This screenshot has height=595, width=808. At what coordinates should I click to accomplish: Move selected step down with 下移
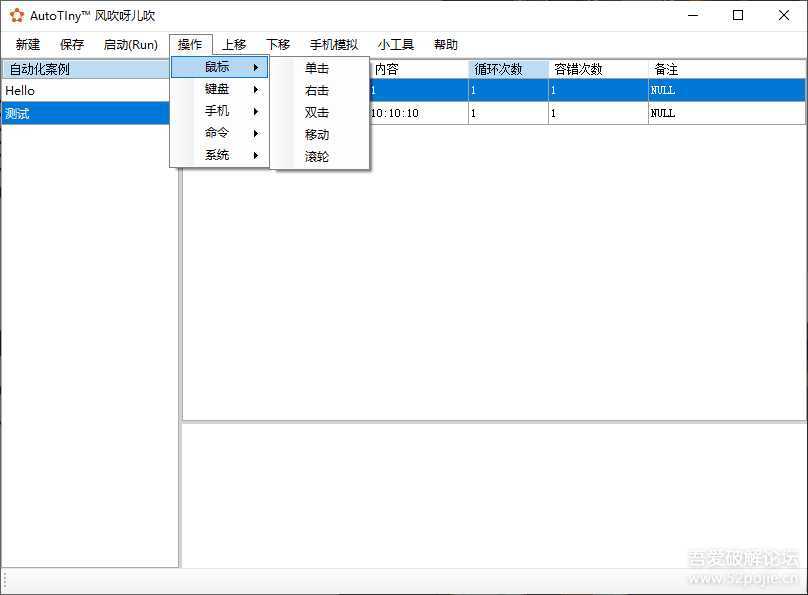[x=277, y=44]
